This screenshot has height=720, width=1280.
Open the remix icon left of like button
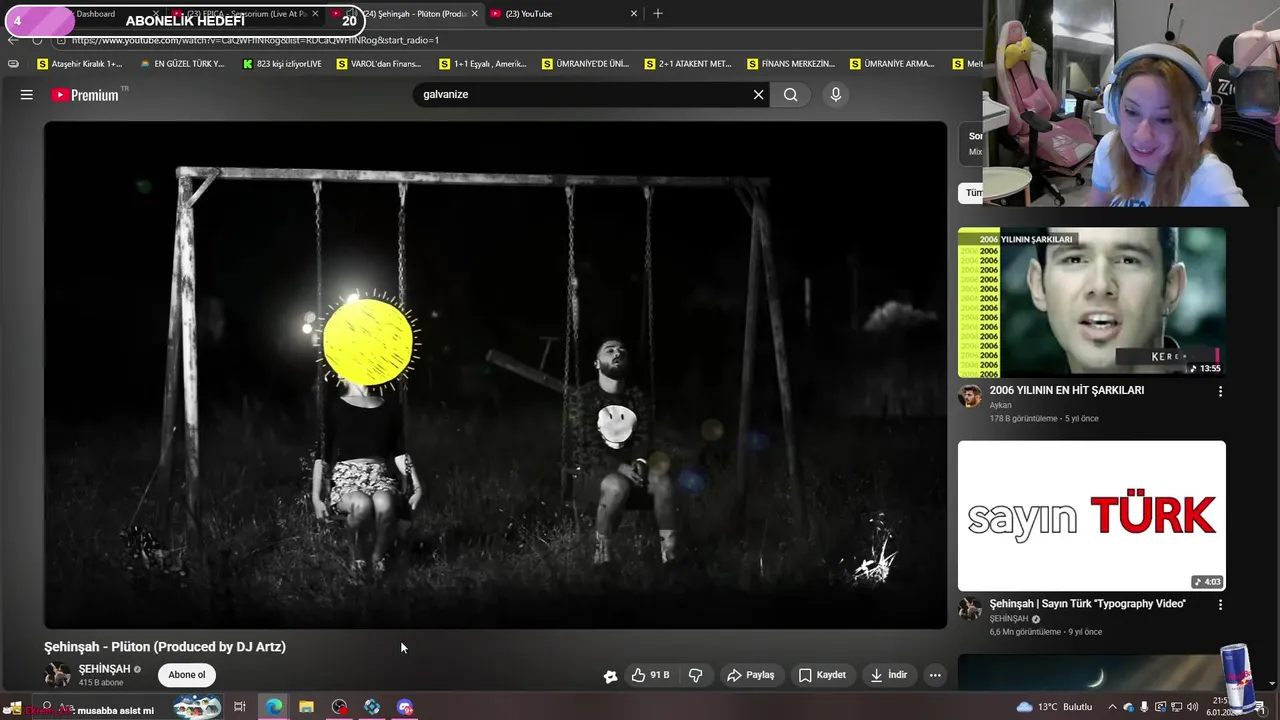tap(610, 676)
